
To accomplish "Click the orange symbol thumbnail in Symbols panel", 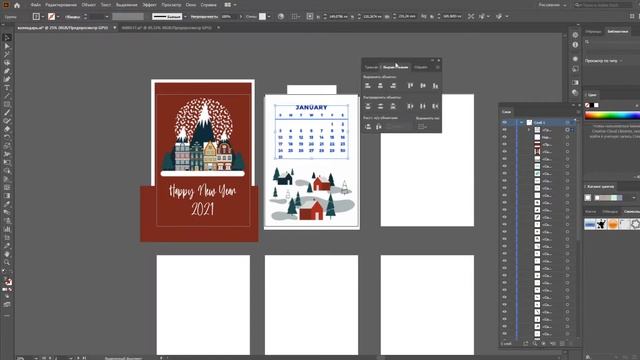I will pyautogui.click(x=613, y=224).
